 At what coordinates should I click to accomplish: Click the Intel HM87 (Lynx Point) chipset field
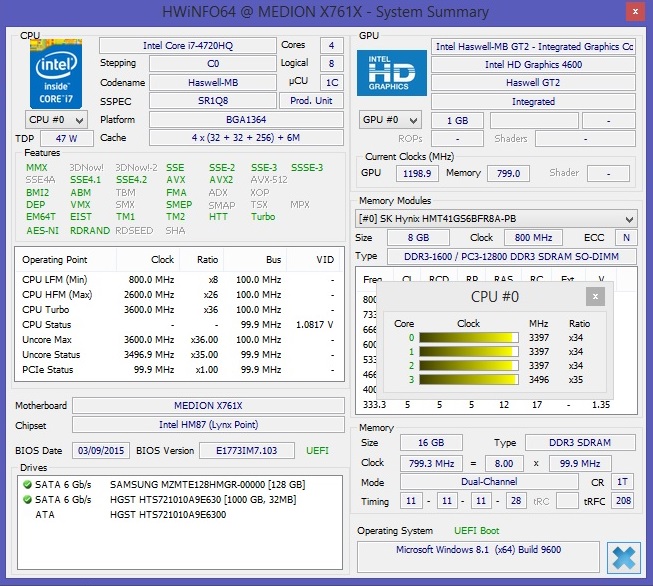click(x=208, y=424)
